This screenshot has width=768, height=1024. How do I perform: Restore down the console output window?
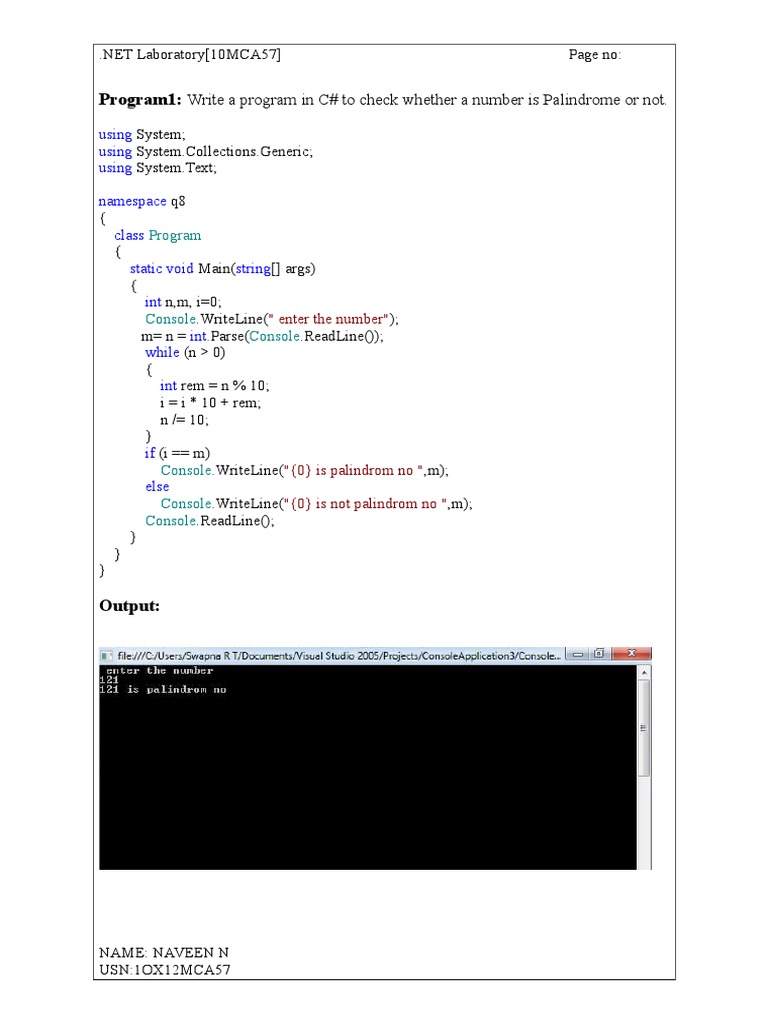click(599, 654)
